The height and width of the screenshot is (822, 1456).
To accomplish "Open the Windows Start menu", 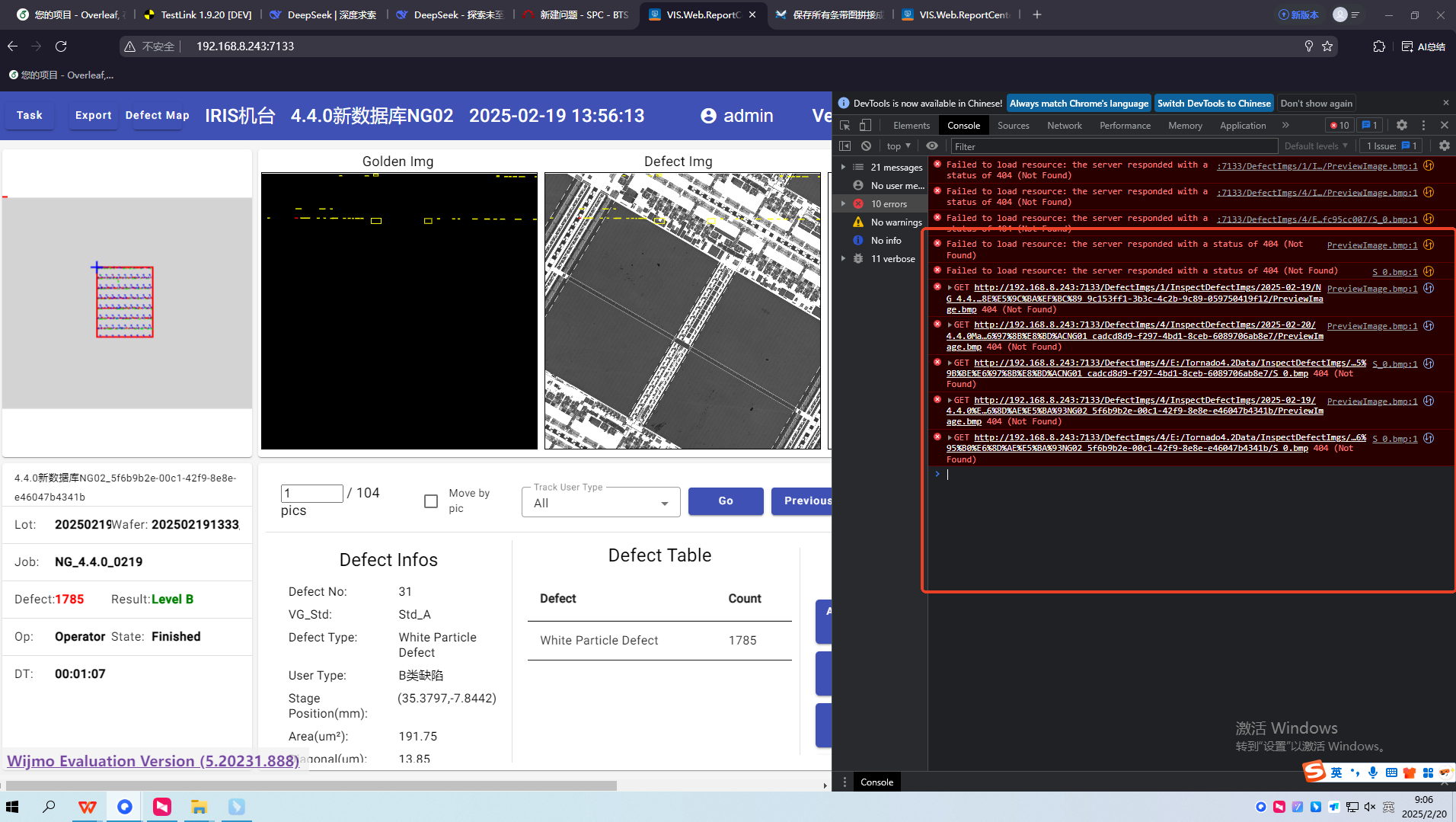I will 12,807.
